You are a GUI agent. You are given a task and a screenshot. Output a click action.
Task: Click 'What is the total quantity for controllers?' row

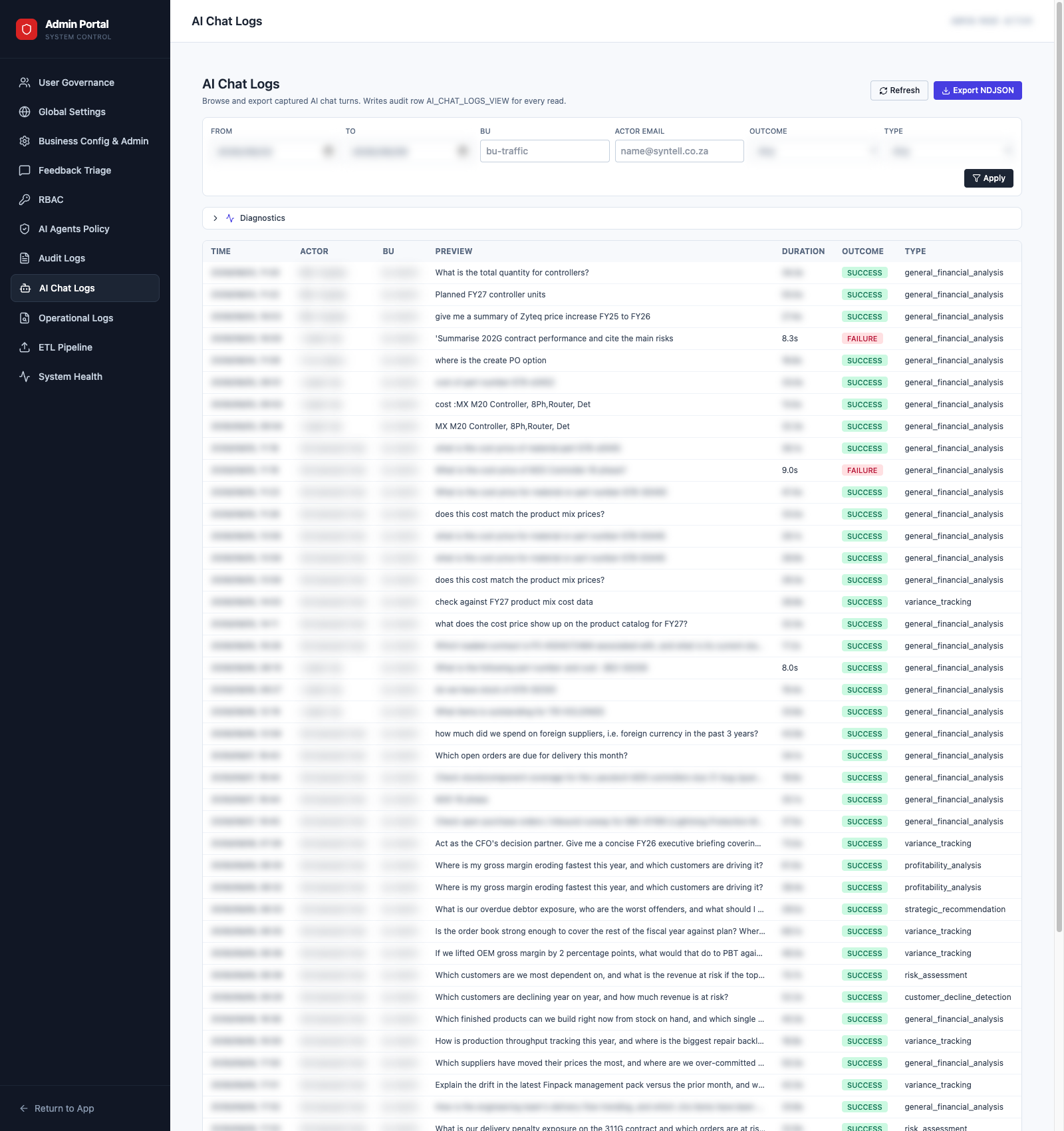[x=612, y=273]
